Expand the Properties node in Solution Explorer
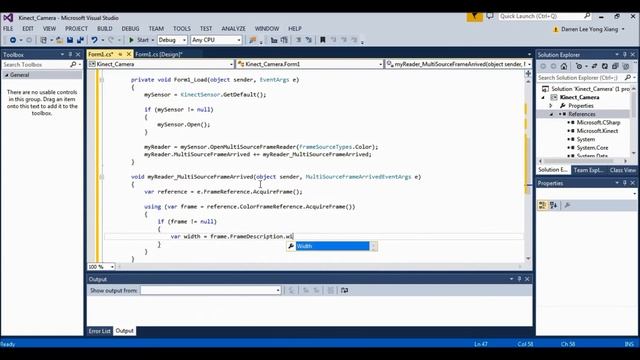This screenshot has height=360, width=640. point(551,106)
